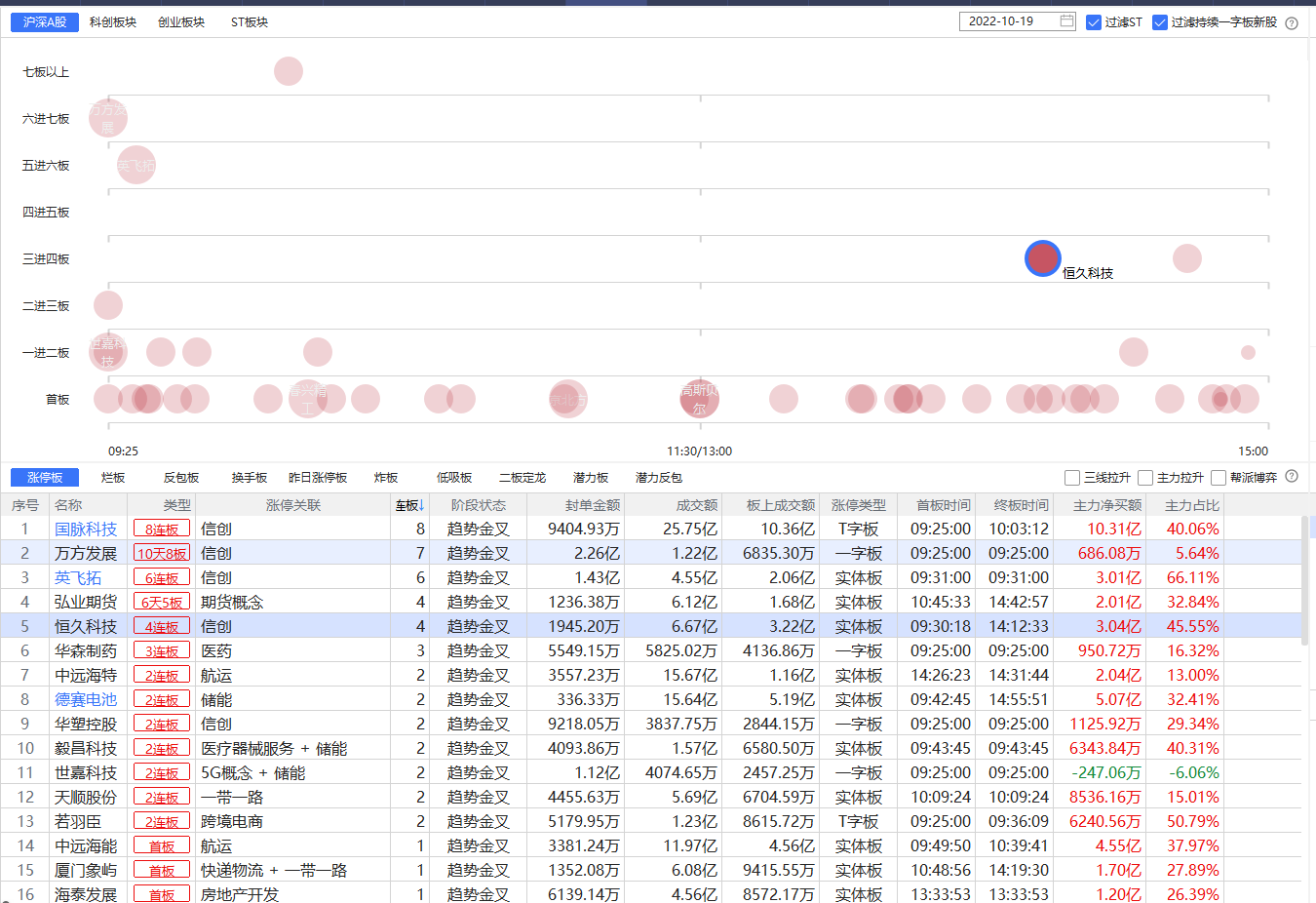Screen dimensions: 1316x903
Task: Select the 反包板 tab
Action: point(181,478)
